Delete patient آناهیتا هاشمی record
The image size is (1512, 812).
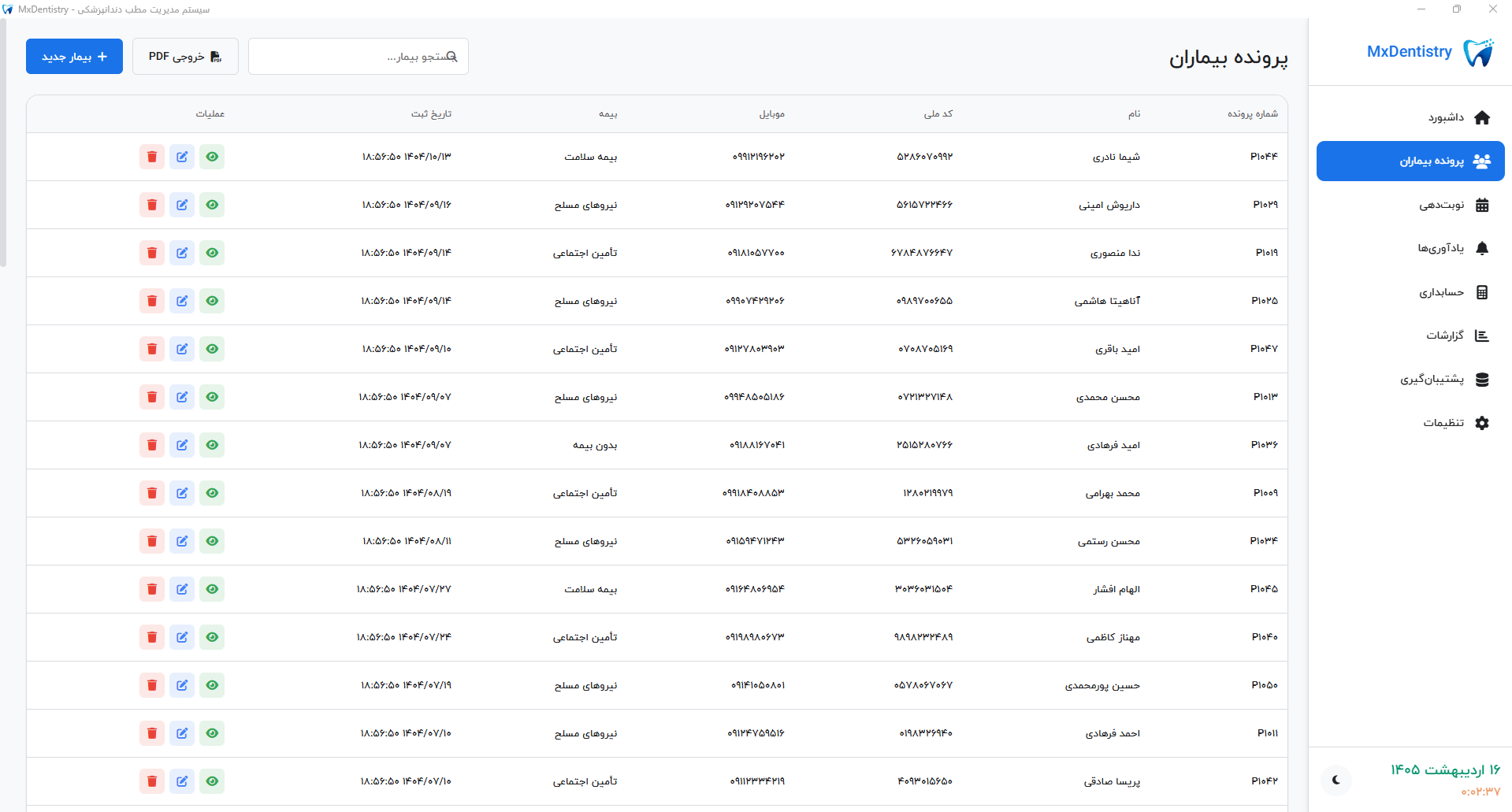[x=152, y=301]
